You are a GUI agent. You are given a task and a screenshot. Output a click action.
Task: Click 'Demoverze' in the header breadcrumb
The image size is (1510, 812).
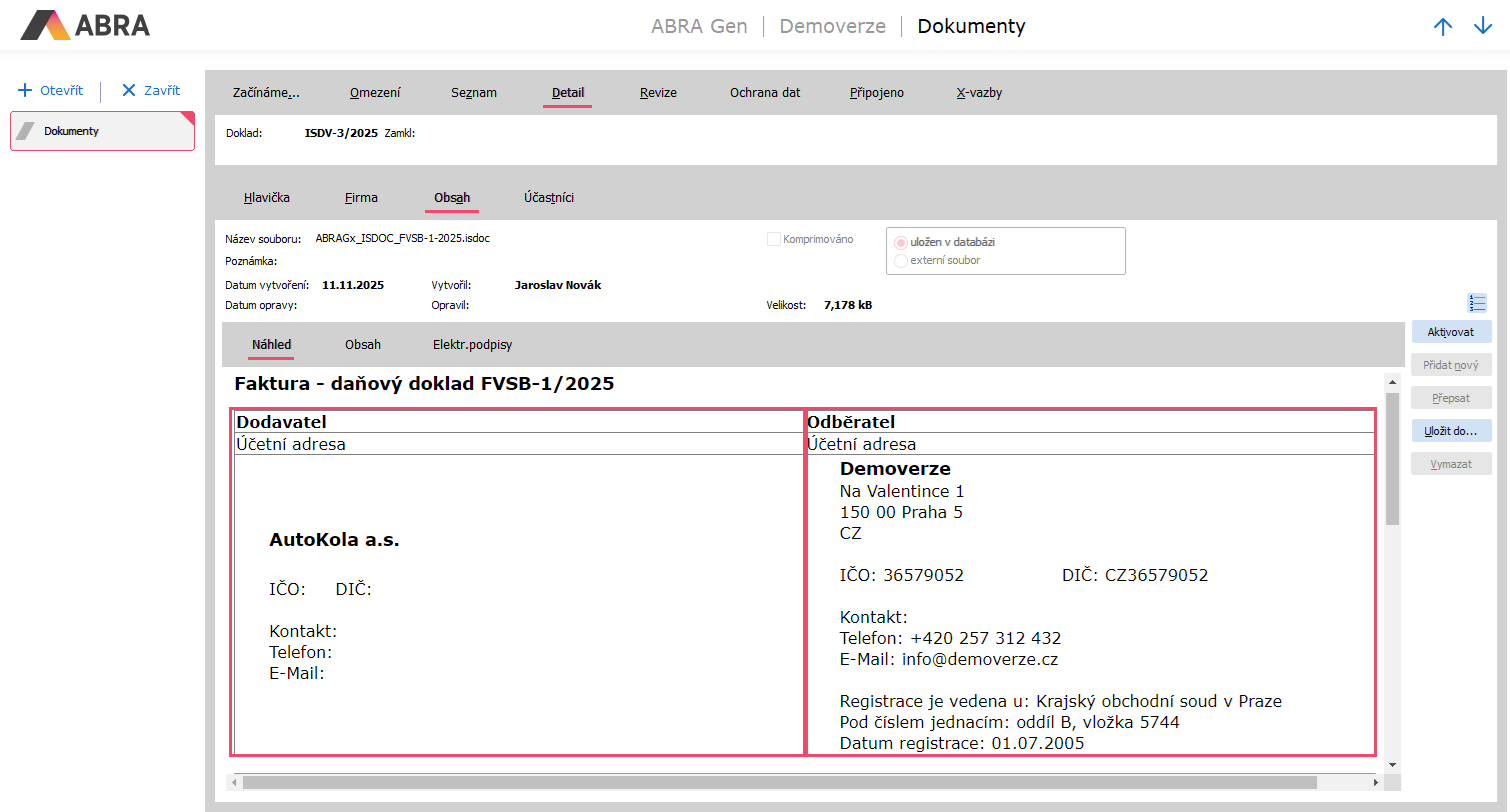point(832,26)
